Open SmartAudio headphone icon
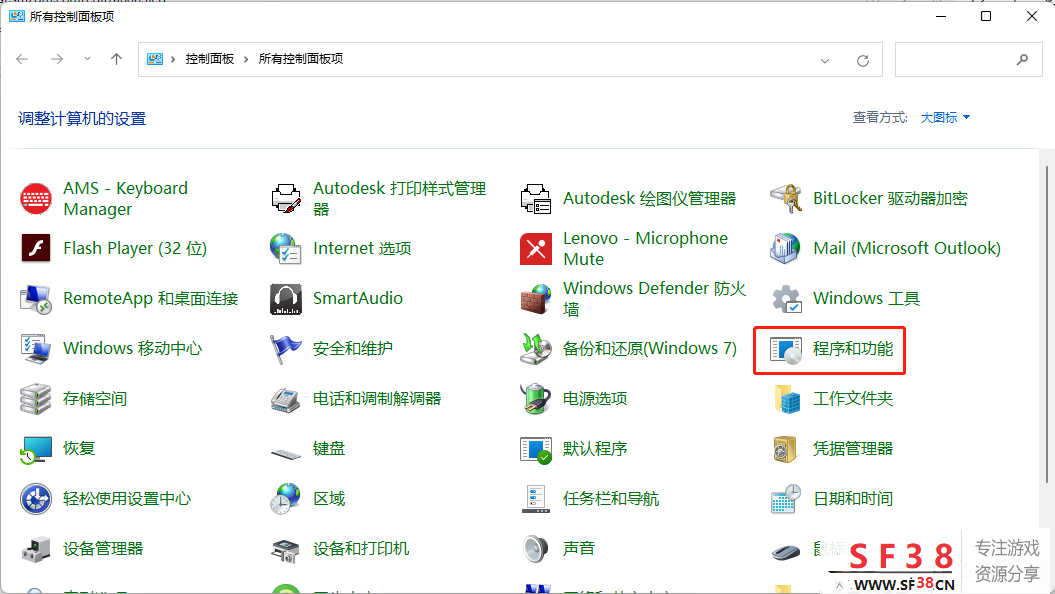The width and height of the screenshot is (1055, 594). click(286, 299)
